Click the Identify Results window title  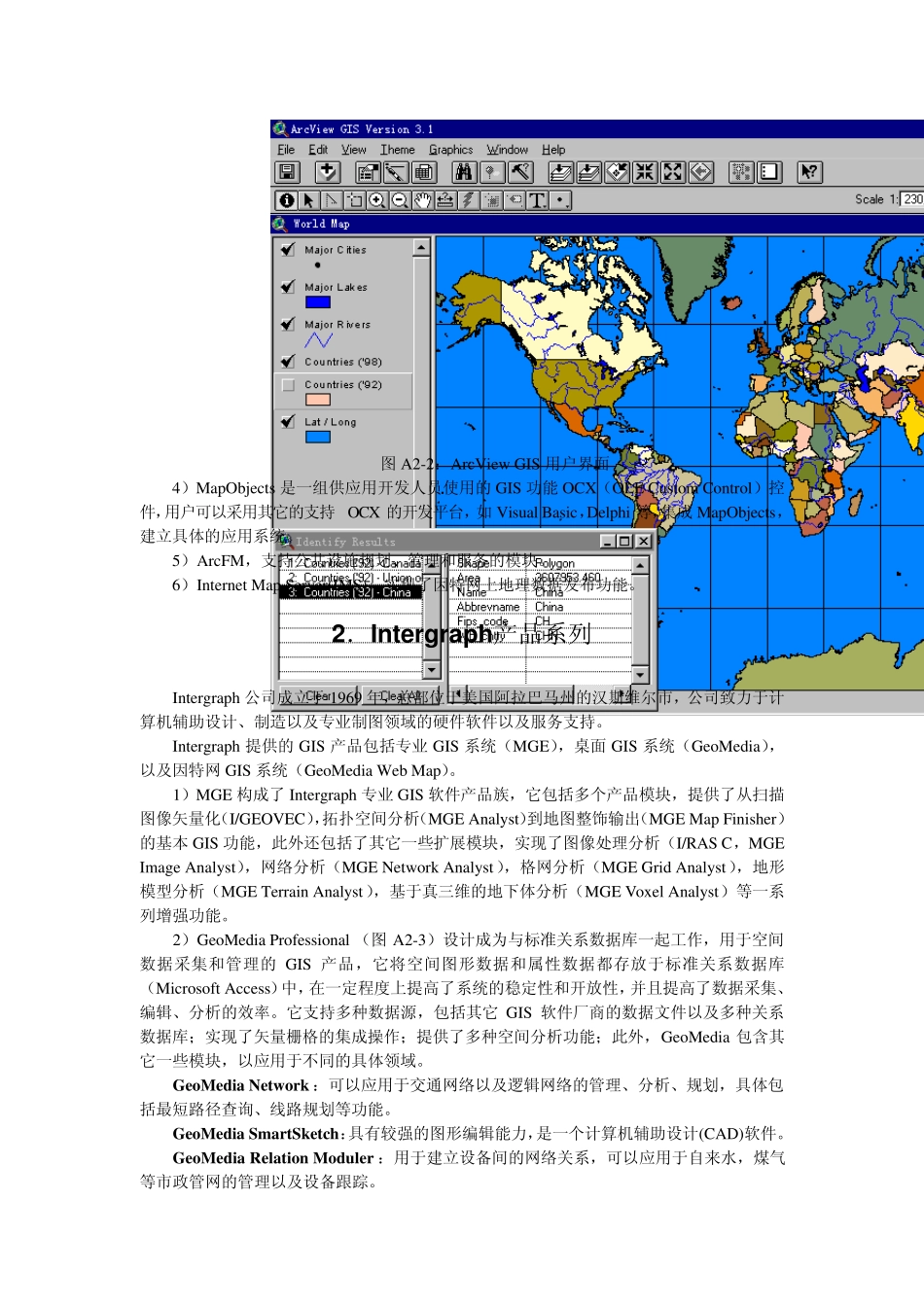[x=345, y=542]
